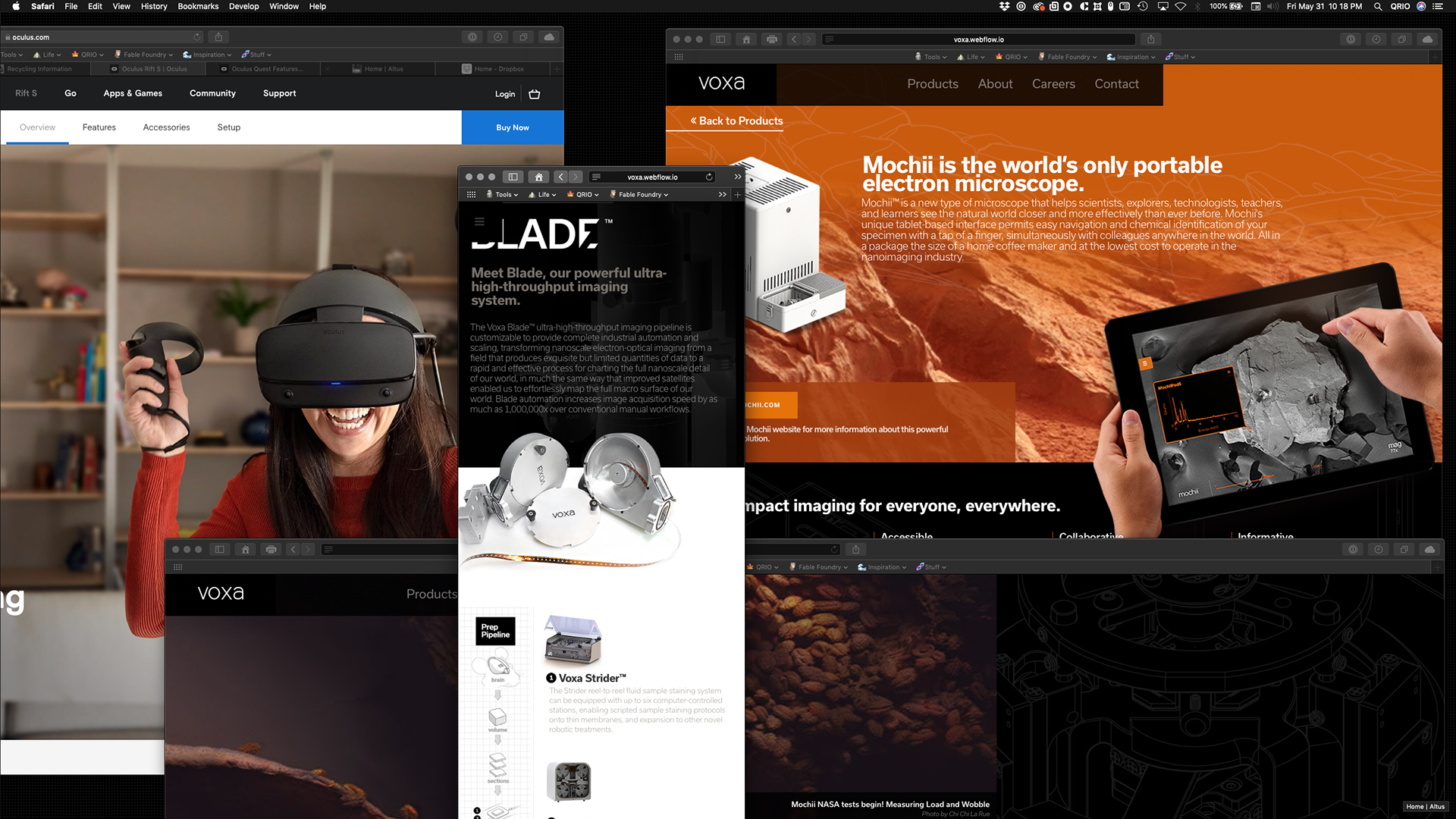Click Print icon in bottom Voxa window

[x=271, y=550]
